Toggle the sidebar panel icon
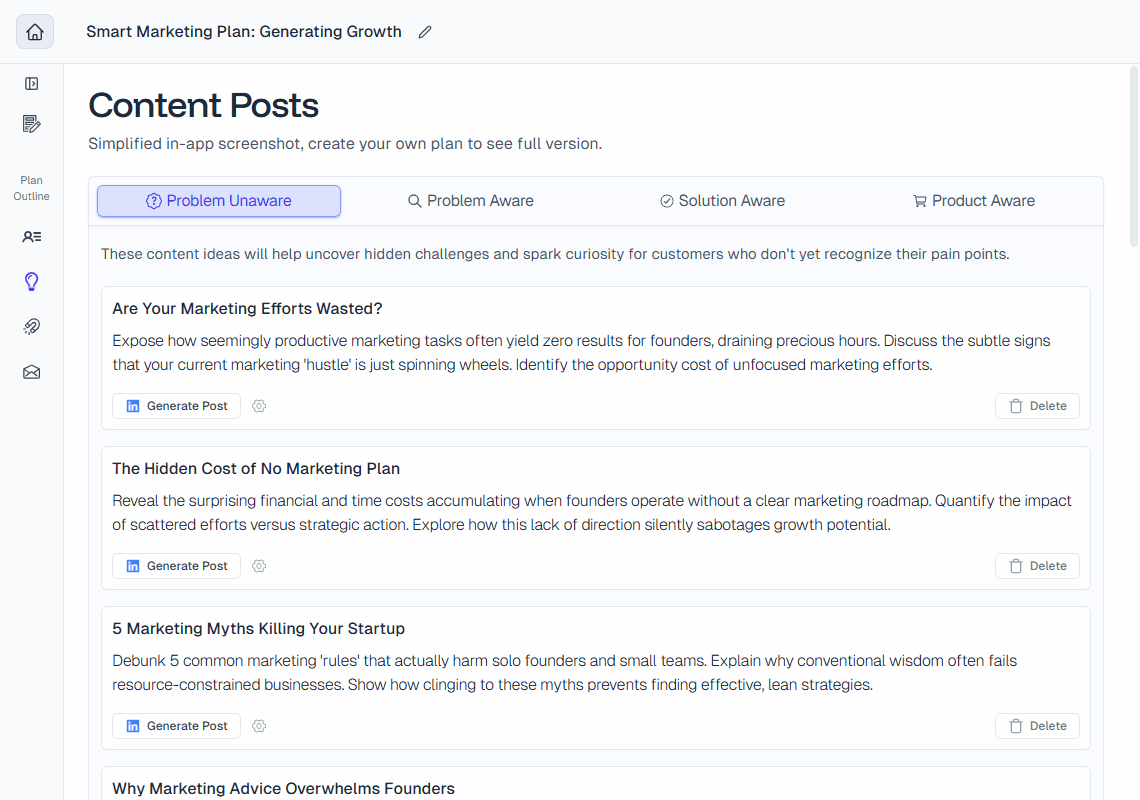The width and height of the screenshot is (1140, 800). click(31, 84)
